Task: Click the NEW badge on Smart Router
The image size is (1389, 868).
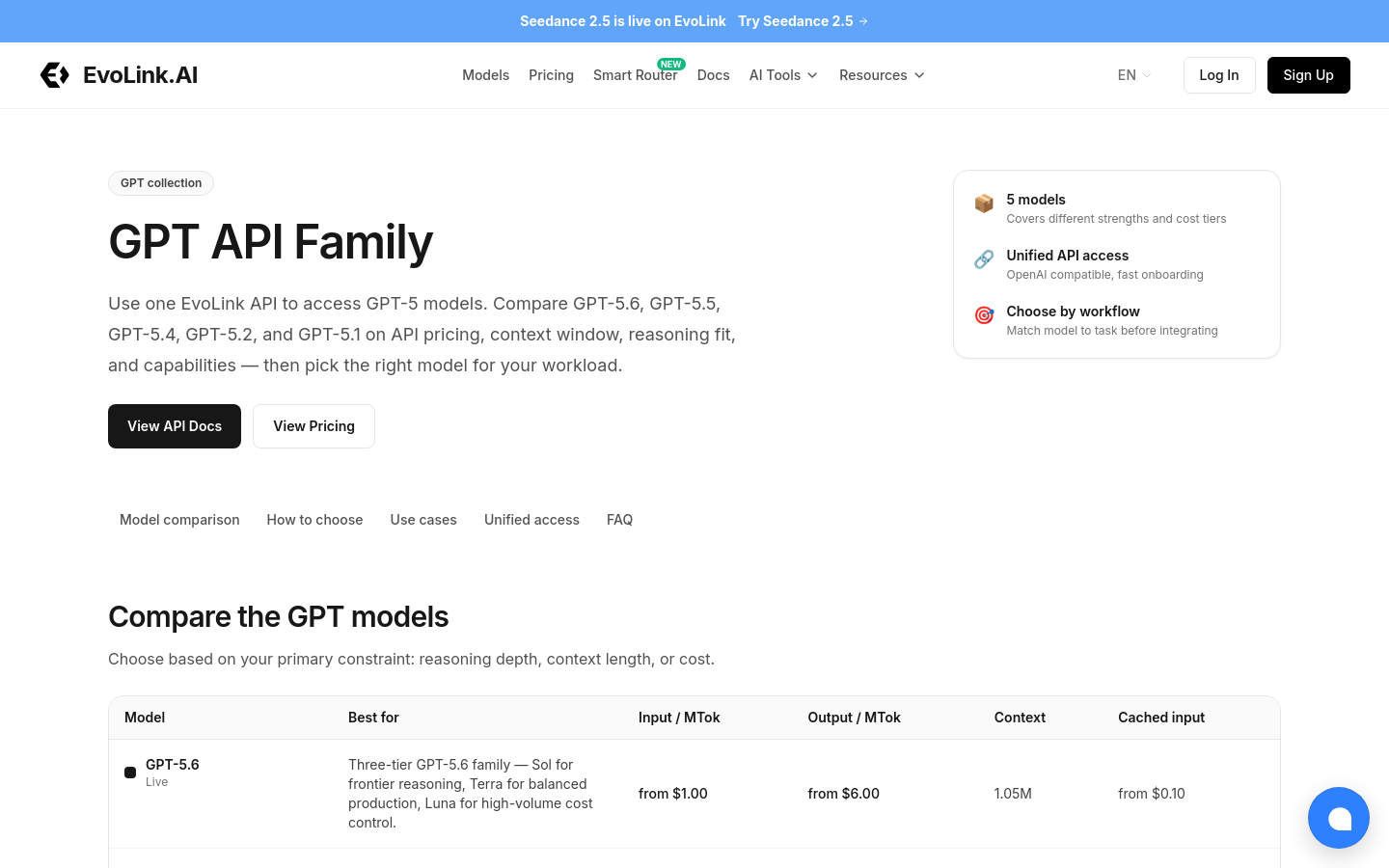Action: [x=671, y=65]
